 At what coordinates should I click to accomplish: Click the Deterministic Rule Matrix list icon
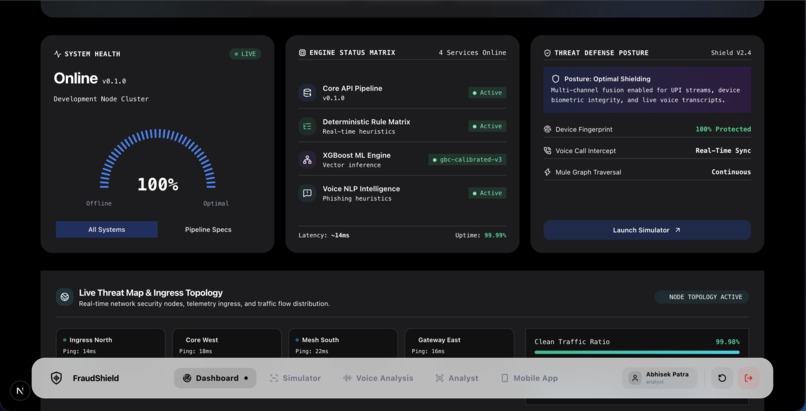pos(307,126)
